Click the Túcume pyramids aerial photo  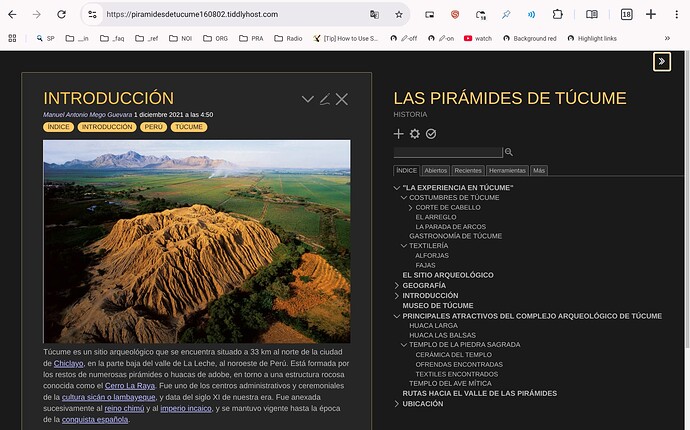(197, 241)
